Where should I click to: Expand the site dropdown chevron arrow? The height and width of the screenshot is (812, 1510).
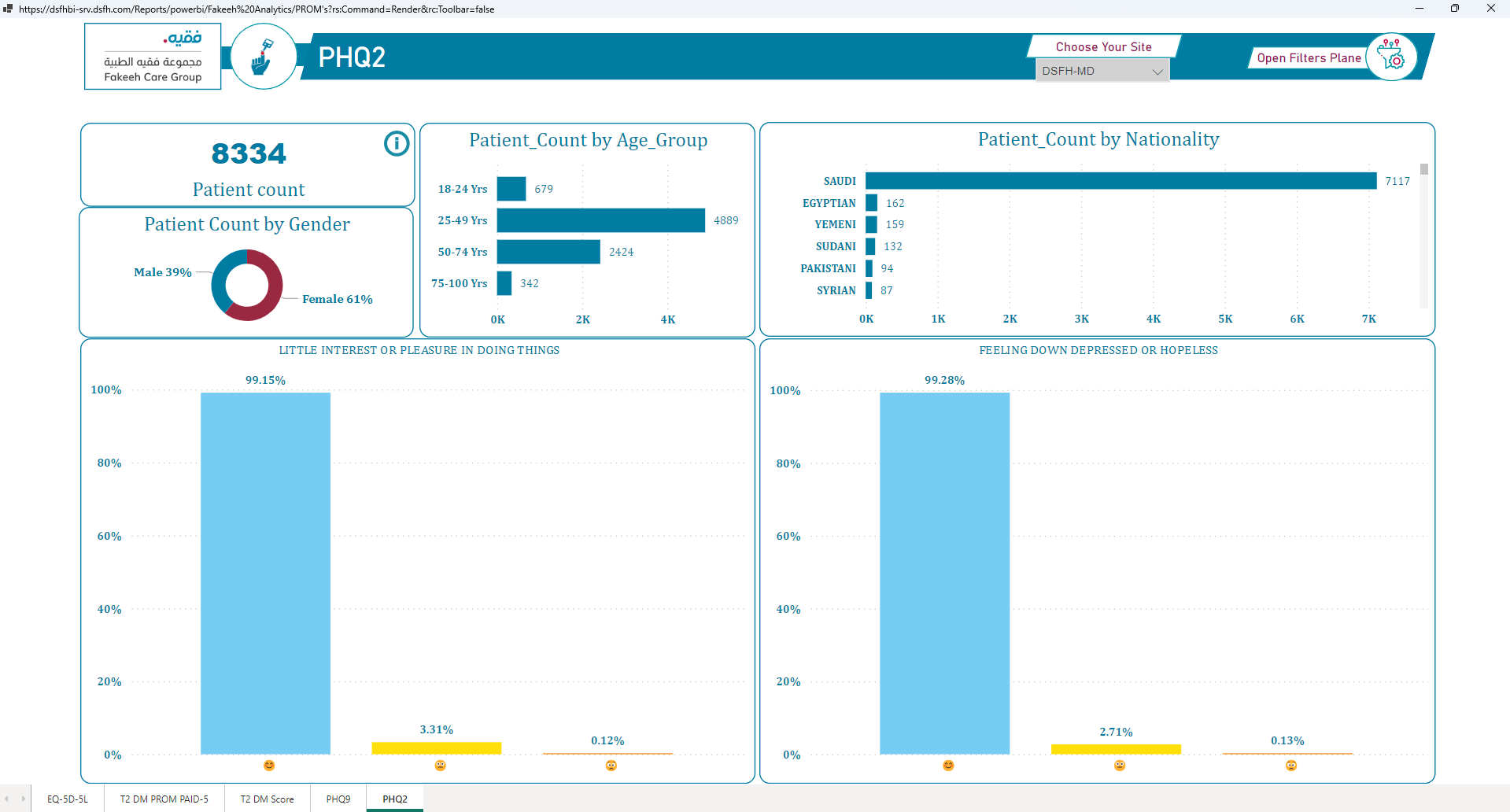pos(1157,72)
